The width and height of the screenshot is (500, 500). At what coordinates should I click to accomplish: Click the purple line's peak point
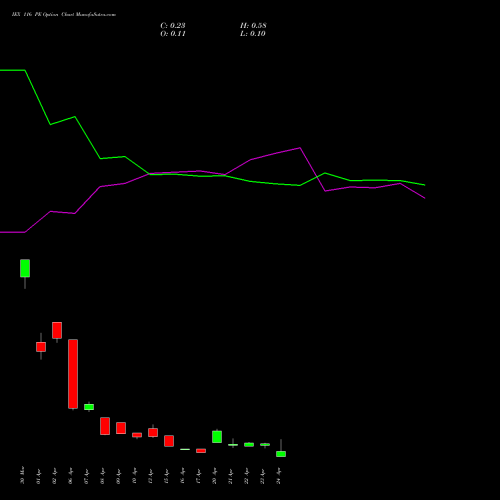click(300, 148)
